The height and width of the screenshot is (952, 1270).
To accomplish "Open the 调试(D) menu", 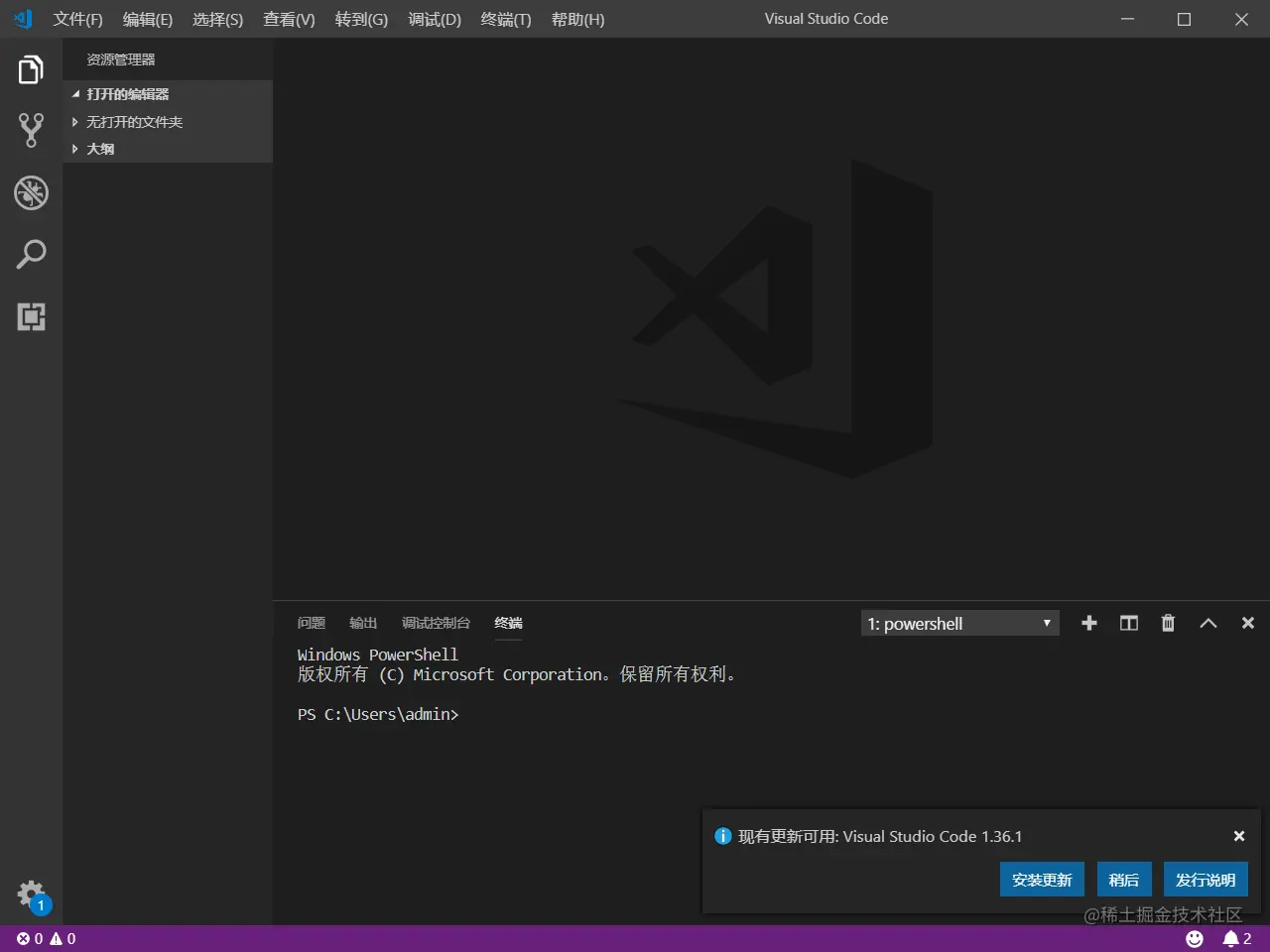I will tap(435, 19).
